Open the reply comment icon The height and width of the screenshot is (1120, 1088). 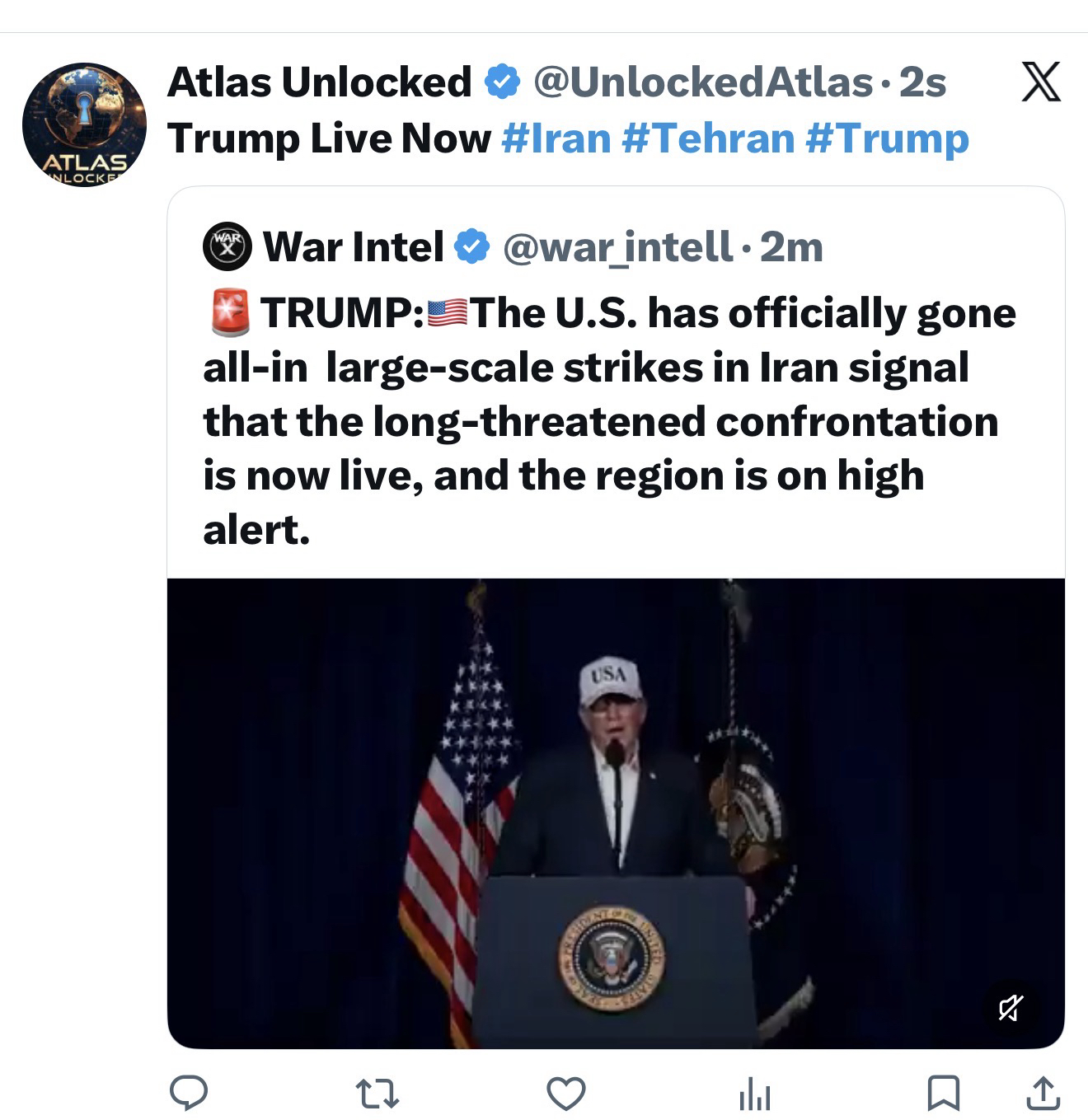click(189, 1093)
